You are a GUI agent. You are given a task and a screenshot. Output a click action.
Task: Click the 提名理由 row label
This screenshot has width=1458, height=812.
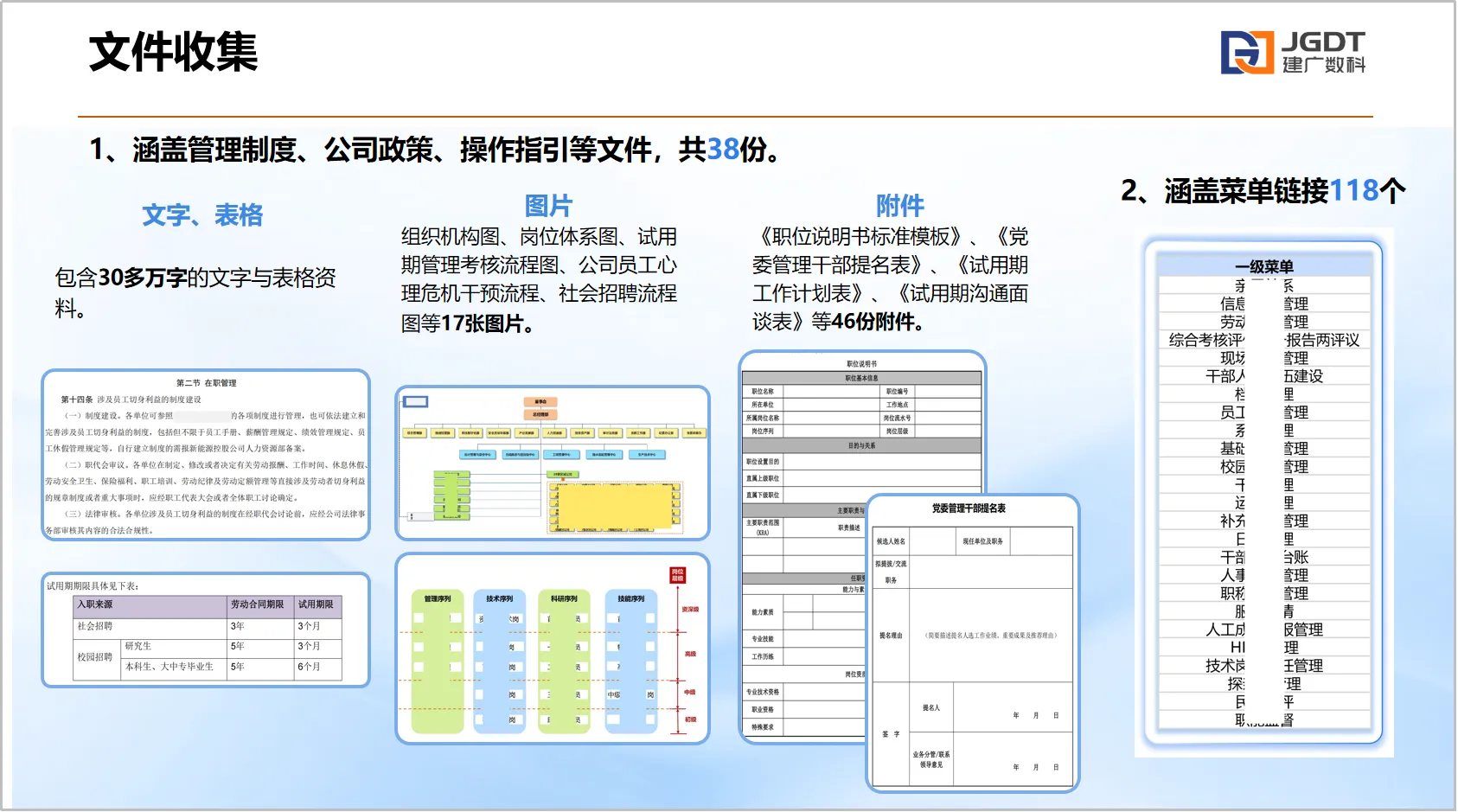pos(891,636)
